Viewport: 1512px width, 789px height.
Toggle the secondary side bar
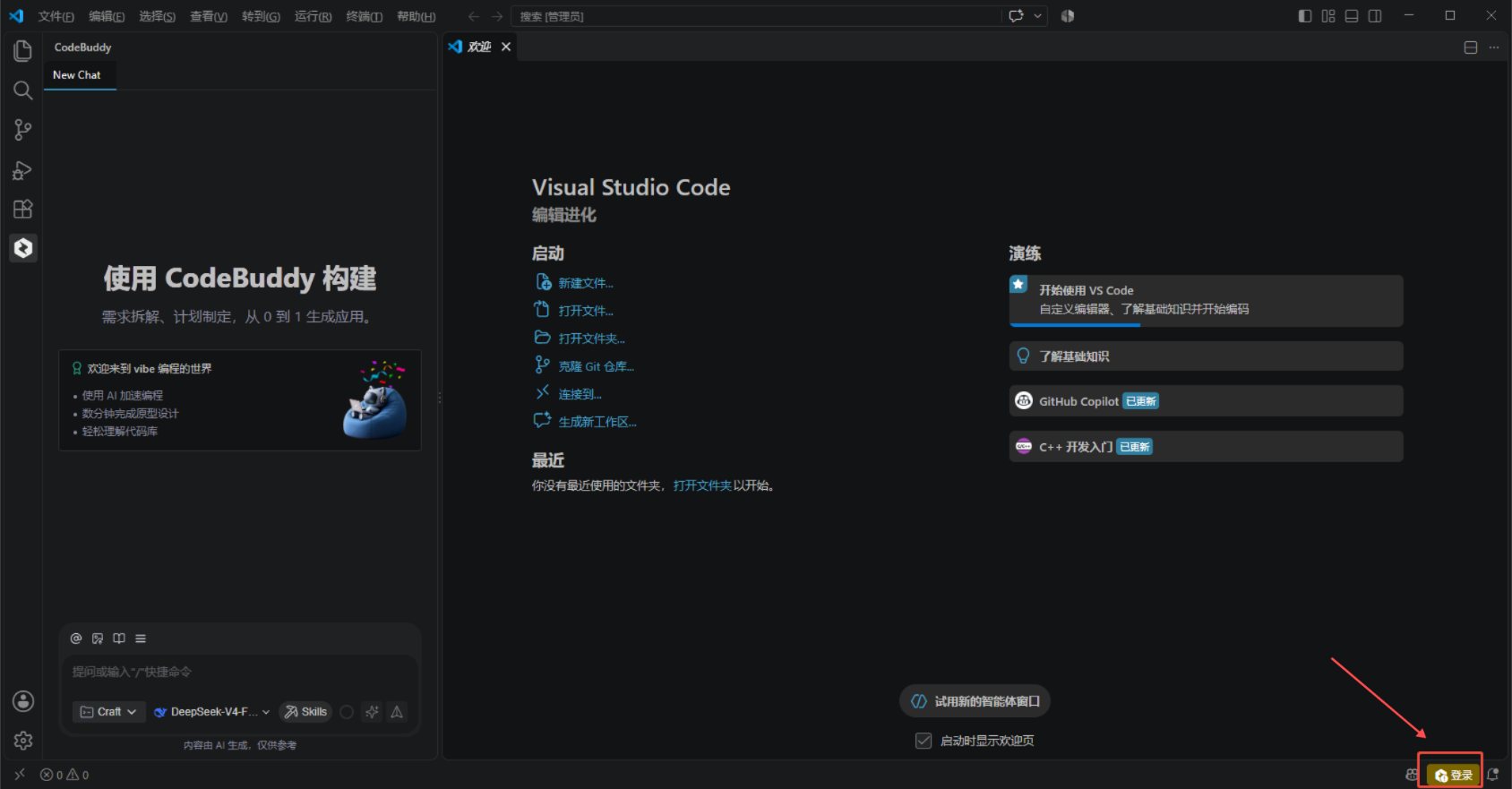(x=1375, y=16)
